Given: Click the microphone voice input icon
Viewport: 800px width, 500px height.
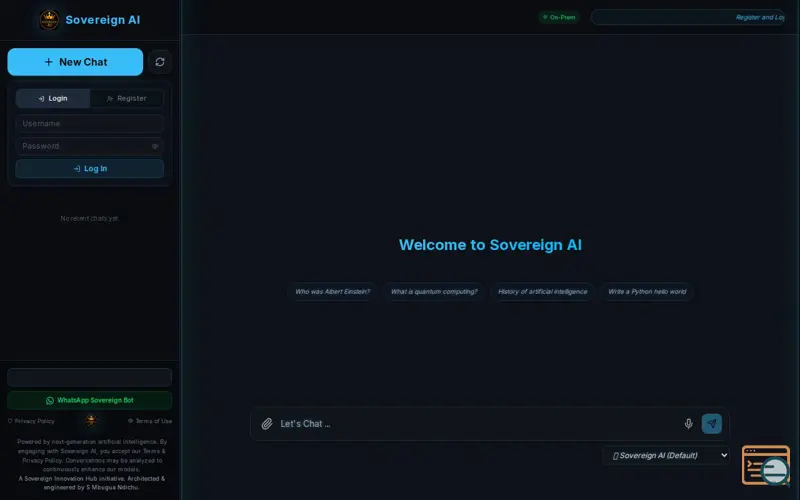Looking at the screenshot, I should pyautogui.click(x=688, y=423).
